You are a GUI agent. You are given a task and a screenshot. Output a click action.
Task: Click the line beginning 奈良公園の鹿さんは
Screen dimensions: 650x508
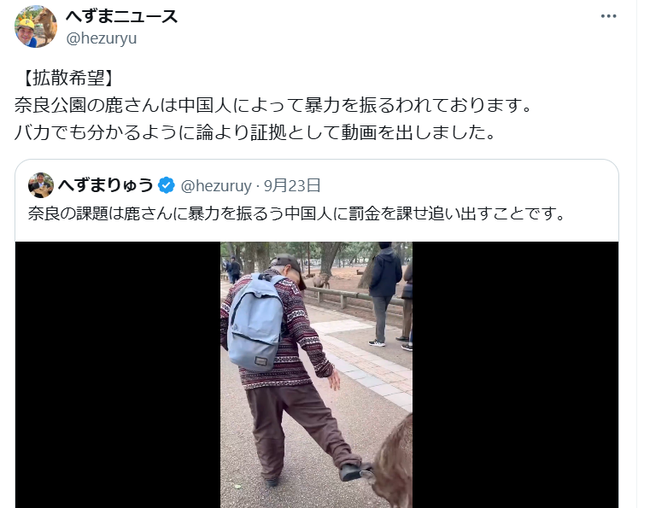[273, 105]
